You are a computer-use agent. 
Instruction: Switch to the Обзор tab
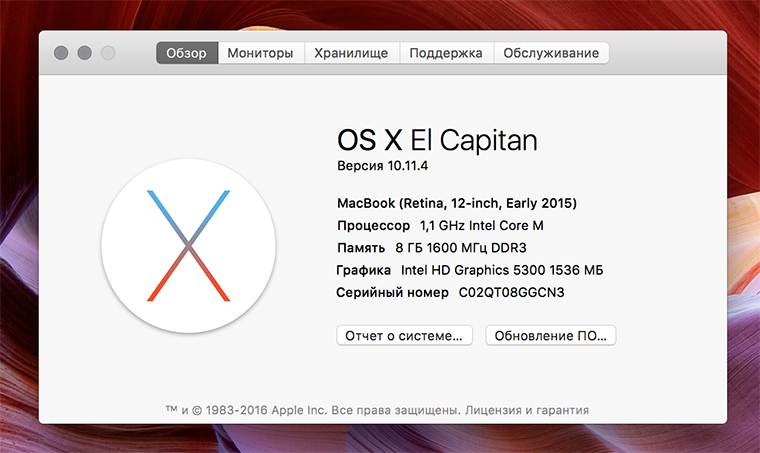pyautogui.click(x=187, y=53)
